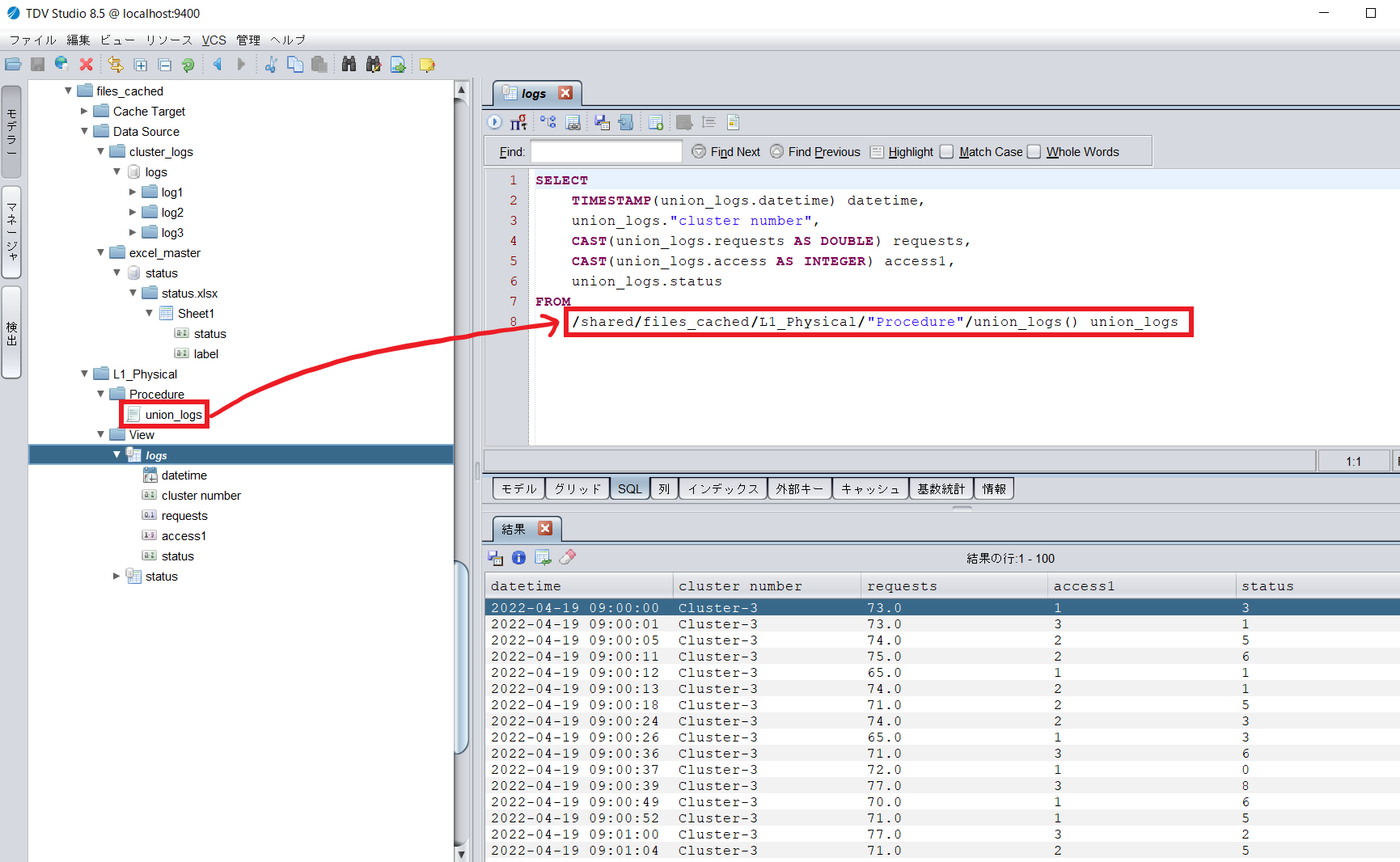Click the table with green plus icon

pyautogui.click(x=656, y=122)
